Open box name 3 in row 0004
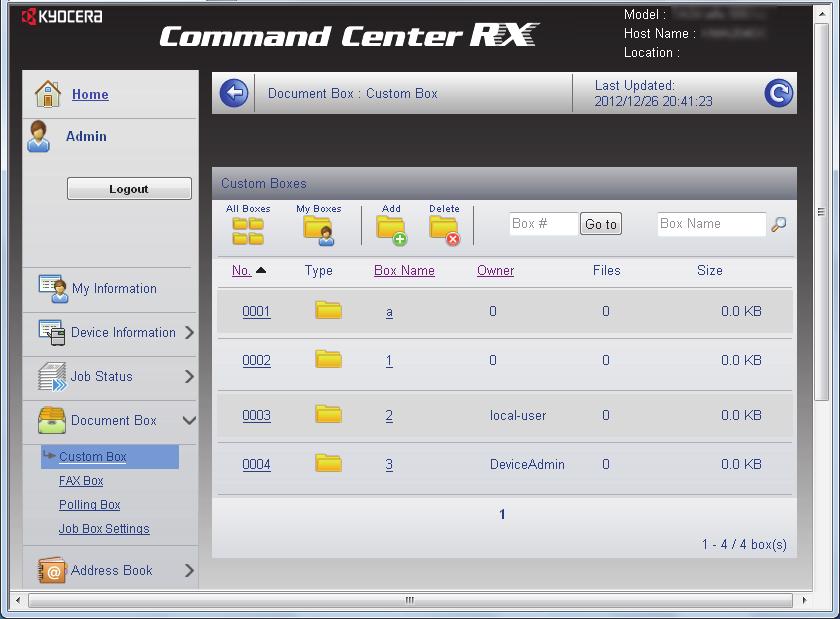This screenshot has height=619, width=840. tap(389, 464)
